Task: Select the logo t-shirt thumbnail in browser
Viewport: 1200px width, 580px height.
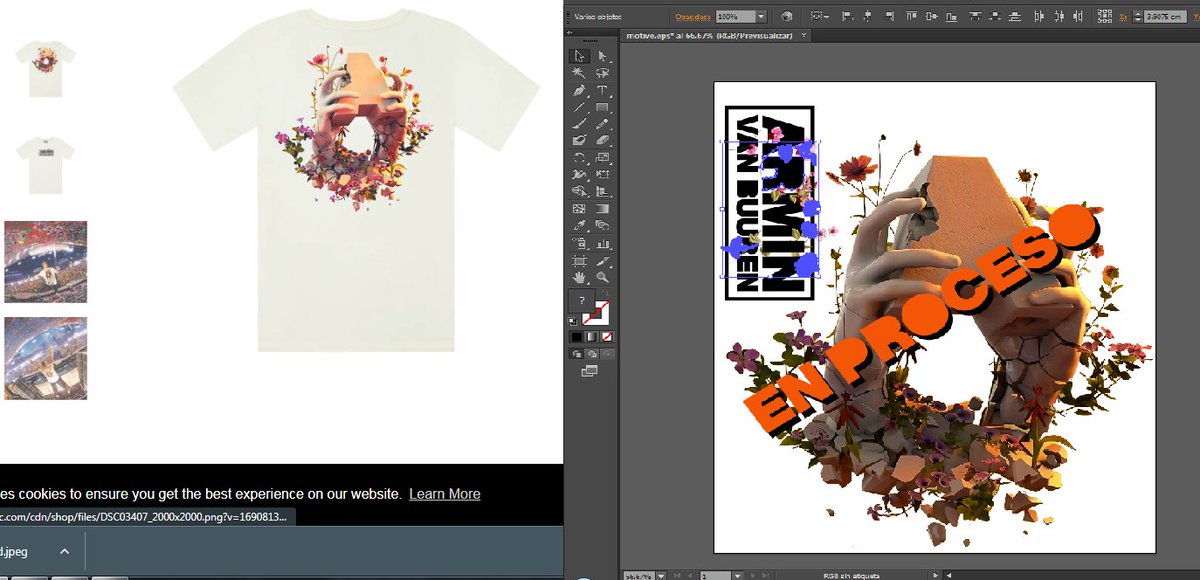Action: pos(46,165)
